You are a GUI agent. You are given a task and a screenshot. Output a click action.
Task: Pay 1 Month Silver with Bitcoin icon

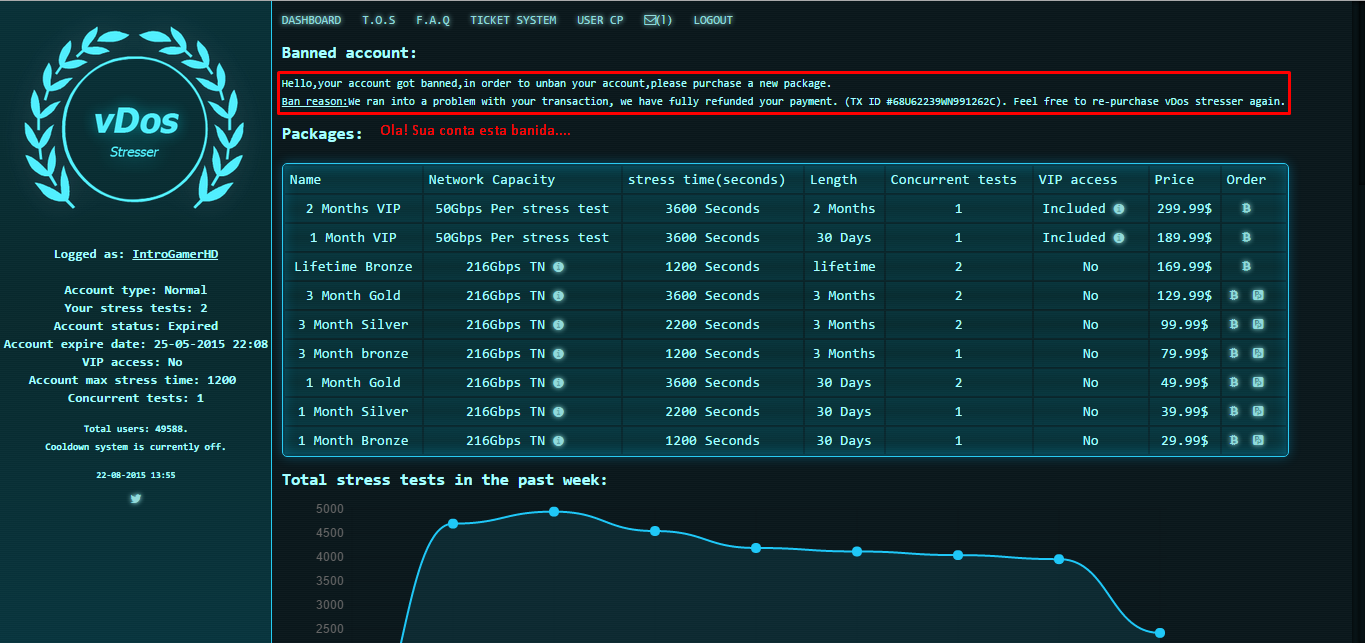[x=1234, y=412]
